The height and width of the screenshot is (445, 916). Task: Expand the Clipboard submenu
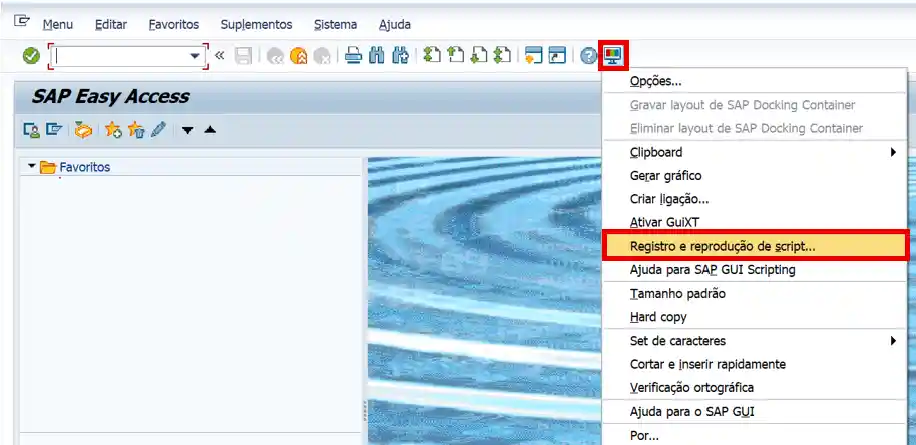[893, 152]
